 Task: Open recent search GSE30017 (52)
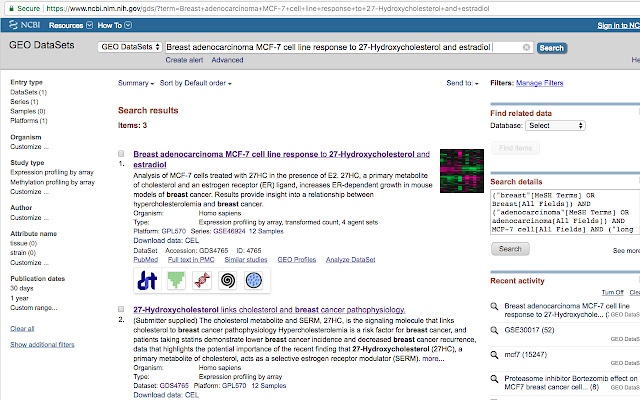tap(529, 330)
